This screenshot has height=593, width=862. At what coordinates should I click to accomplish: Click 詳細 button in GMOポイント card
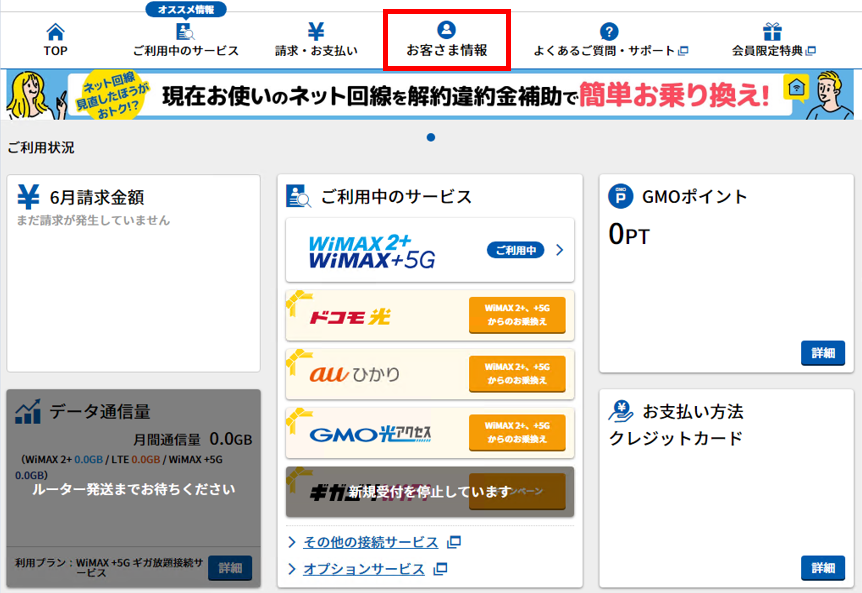click(x=823, y=353)
